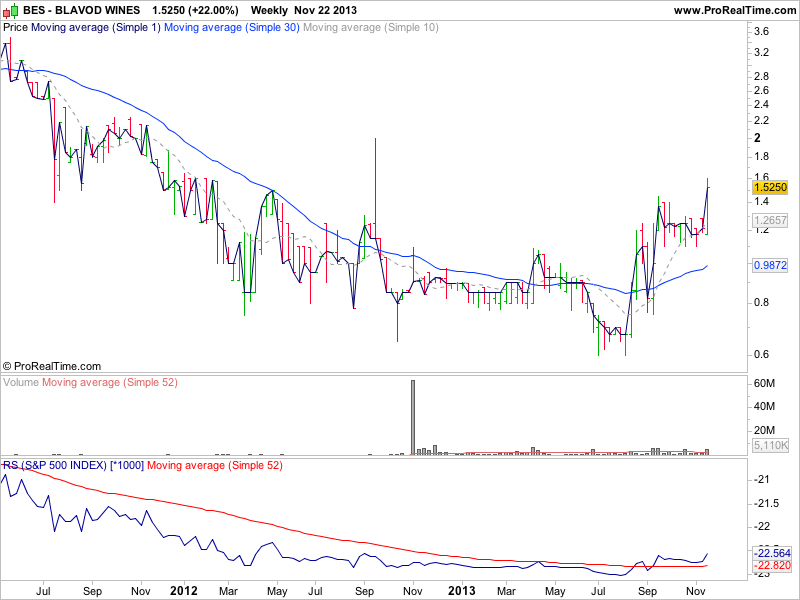Click Volume's Moving average (Simple 52) legend

110,382
